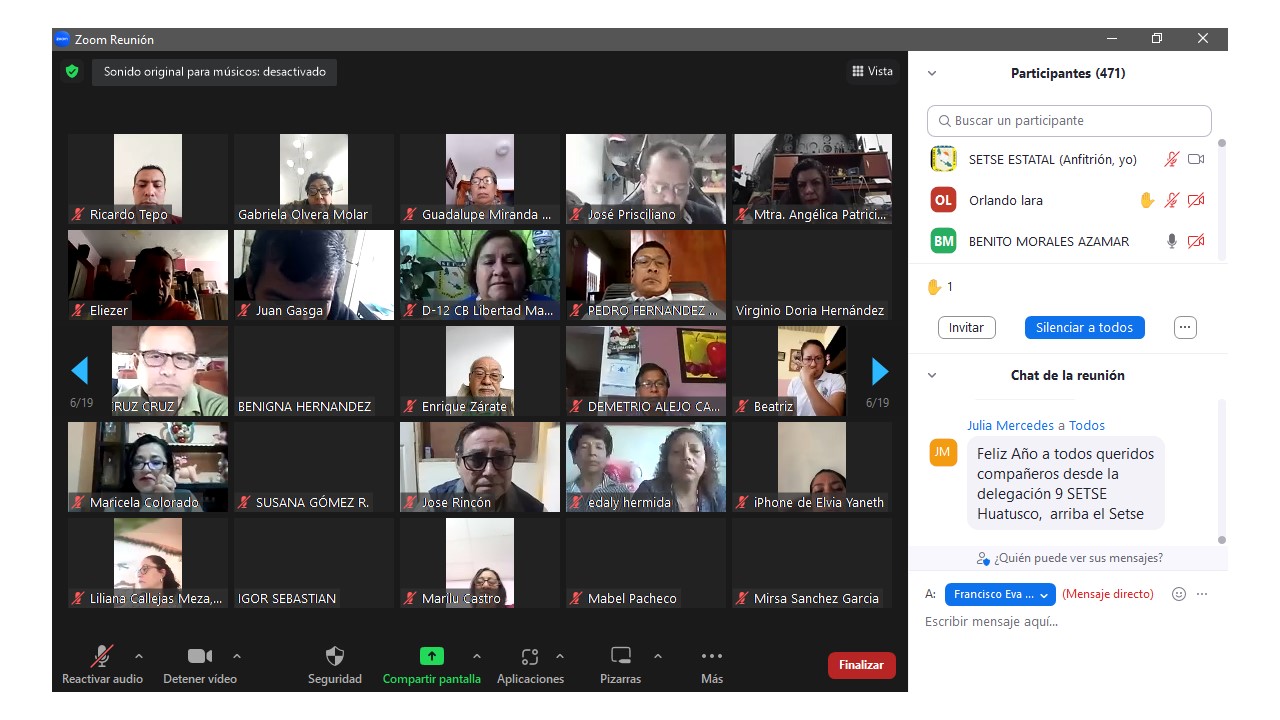Viewport: 1280px width, 720px height.
Task: Collapse the Chat de la reunión panel
Action: pos(932,376)
